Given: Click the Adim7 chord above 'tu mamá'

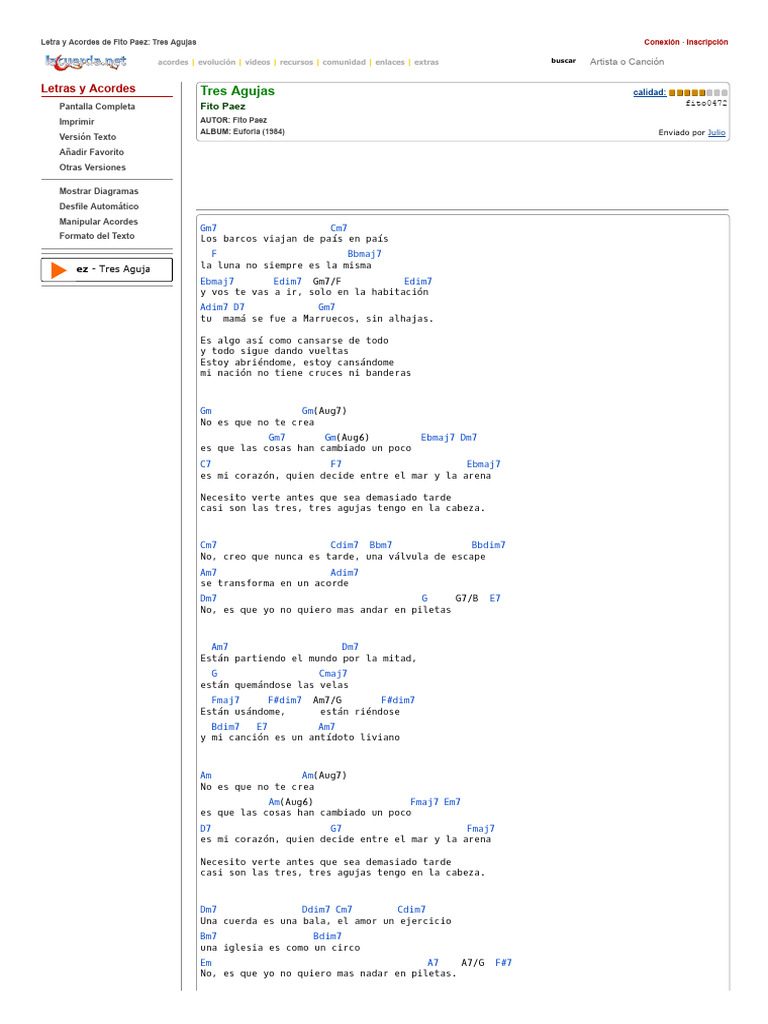Looking at the screenshot, I should (x=214, y=307).
